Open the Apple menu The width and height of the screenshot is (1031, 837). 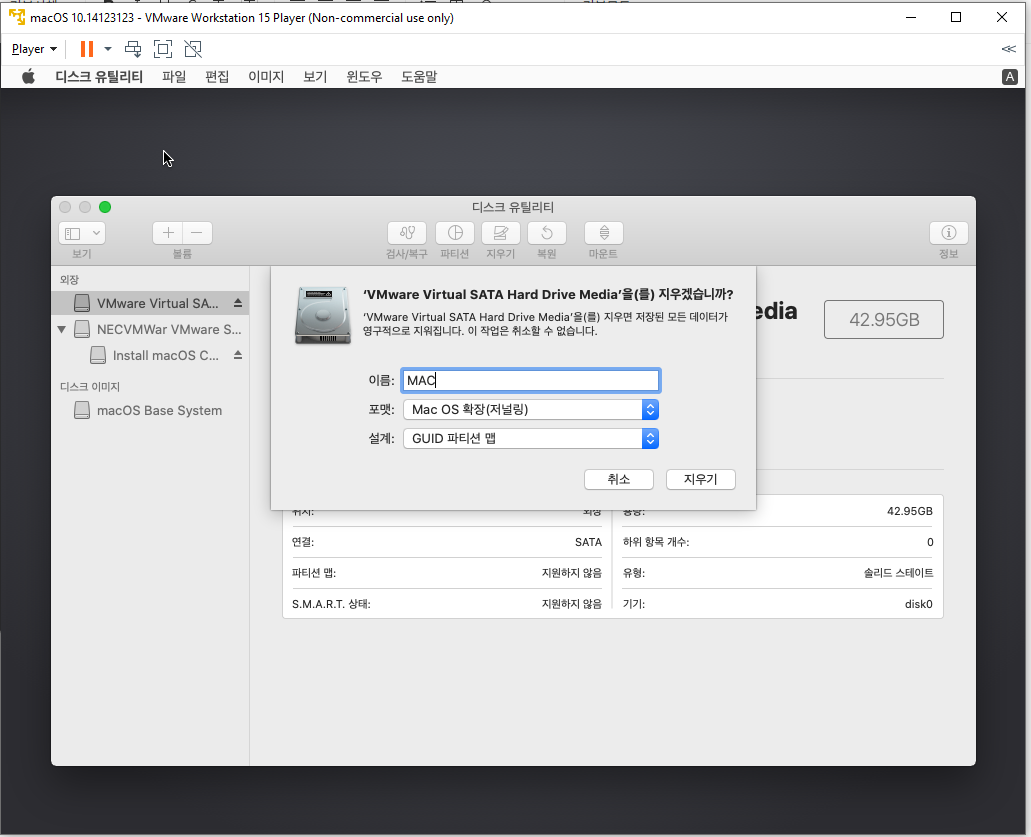coord(28,77)
